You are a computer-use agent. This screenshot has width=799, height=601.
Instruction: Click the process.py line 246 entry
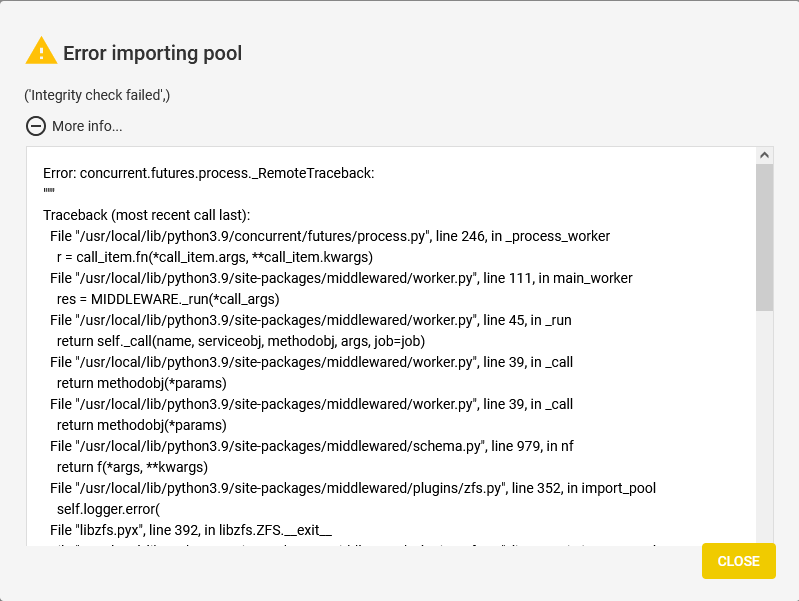[330, 236]
